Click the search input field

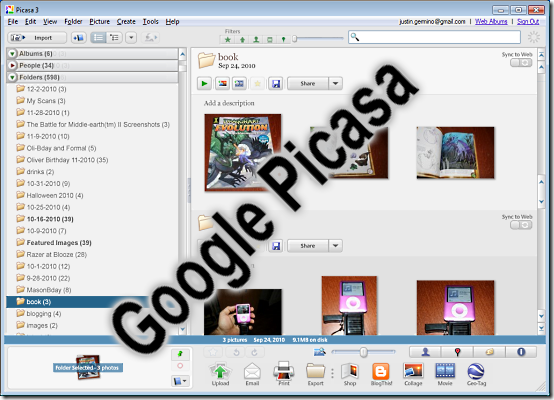click(x=434, y=37)
